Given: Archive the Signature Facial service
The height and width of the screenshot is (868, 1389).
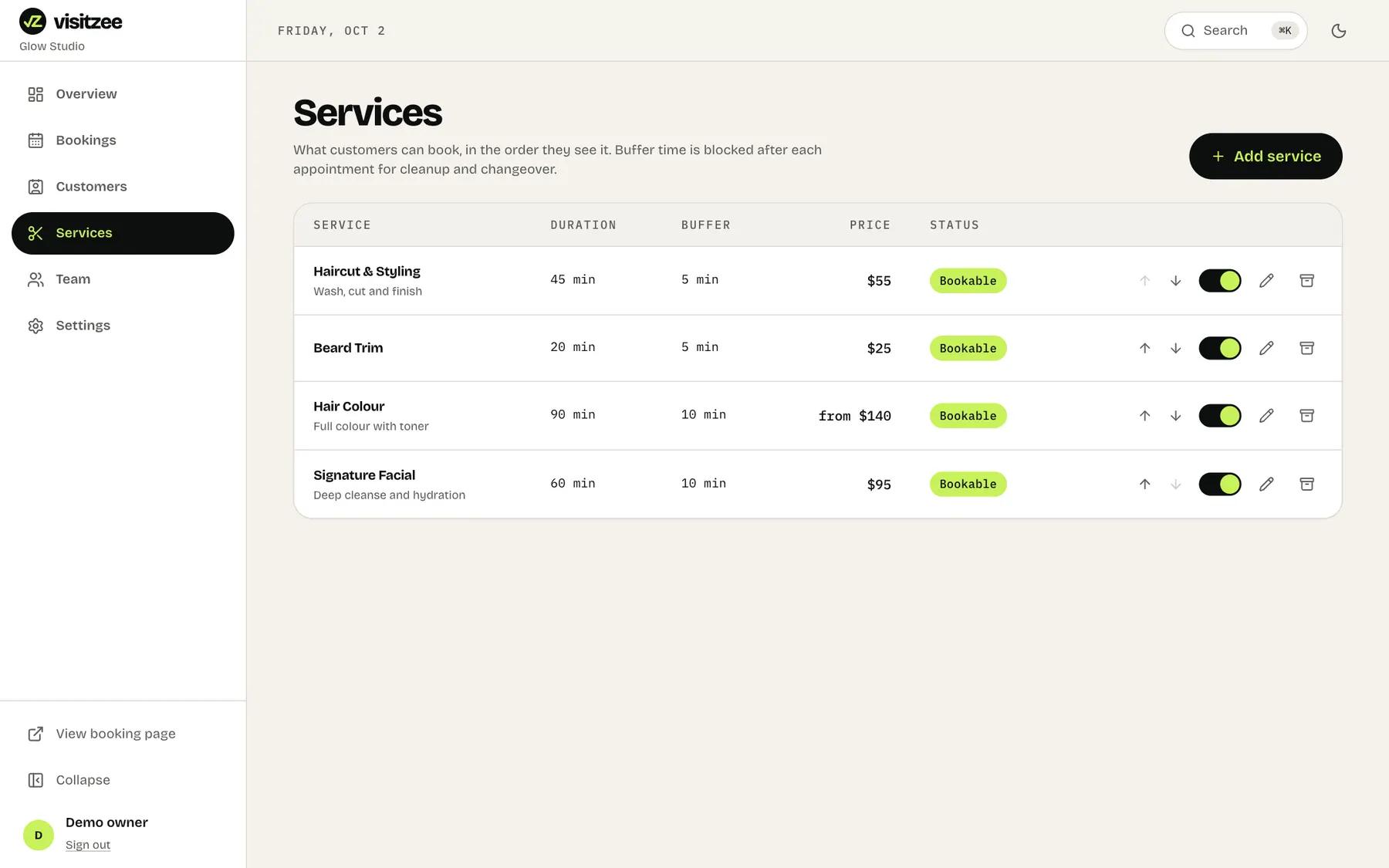Looking at the screenshot, I should pos(1306,485).
